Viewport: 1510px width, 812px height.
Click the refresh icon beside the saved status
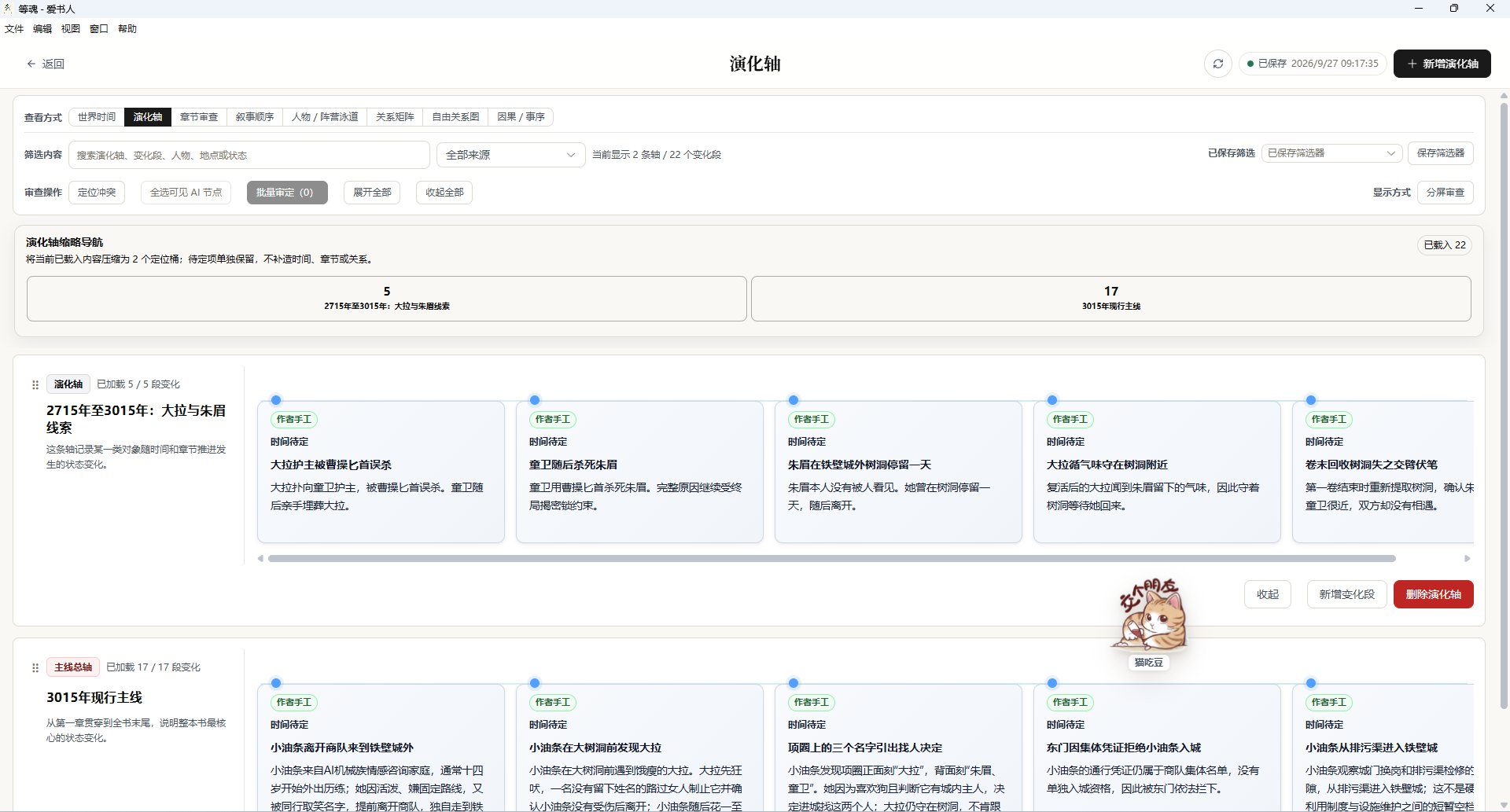[x=1218, y=64]
